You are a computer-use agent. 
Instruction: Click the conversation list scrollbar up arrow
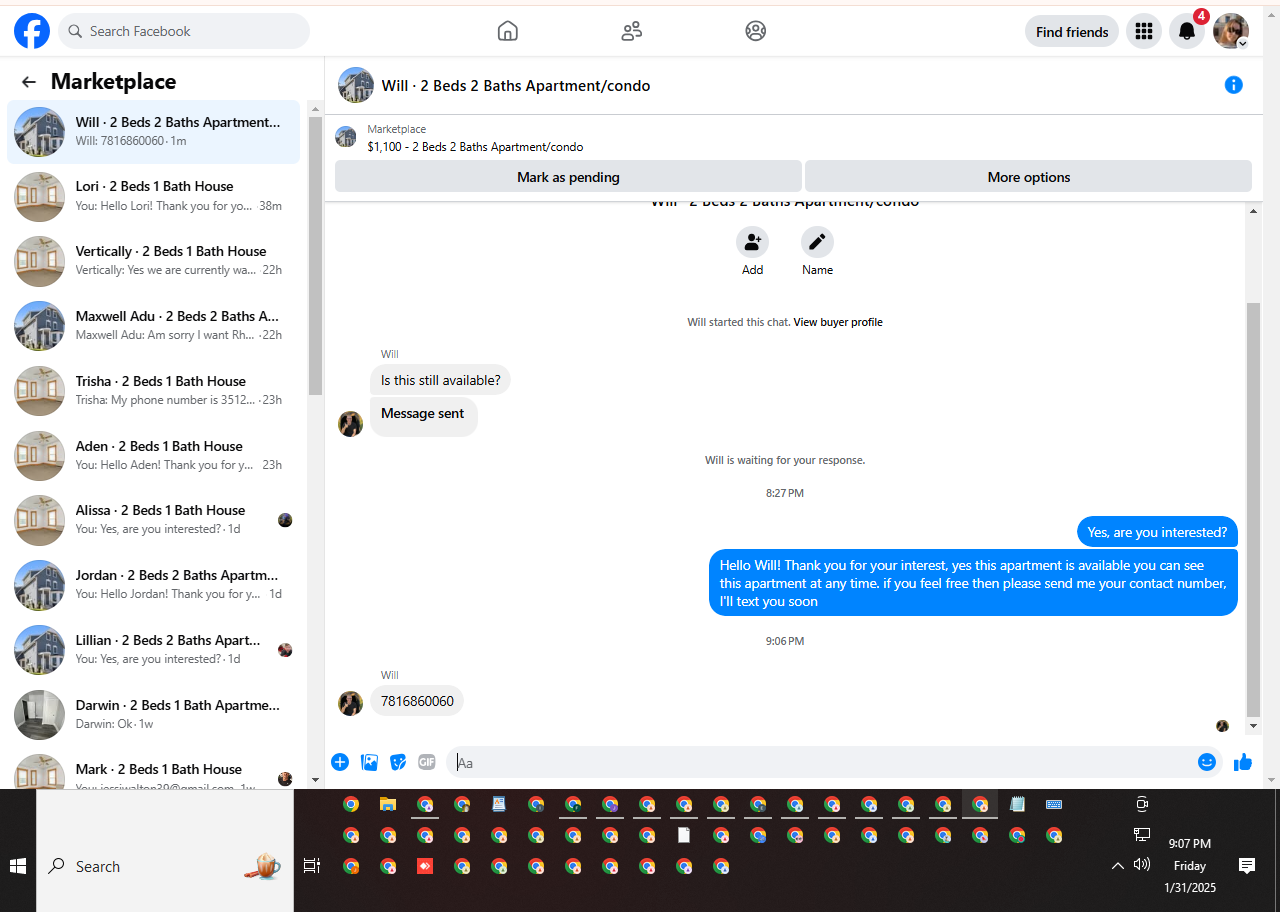click(315, 108)
